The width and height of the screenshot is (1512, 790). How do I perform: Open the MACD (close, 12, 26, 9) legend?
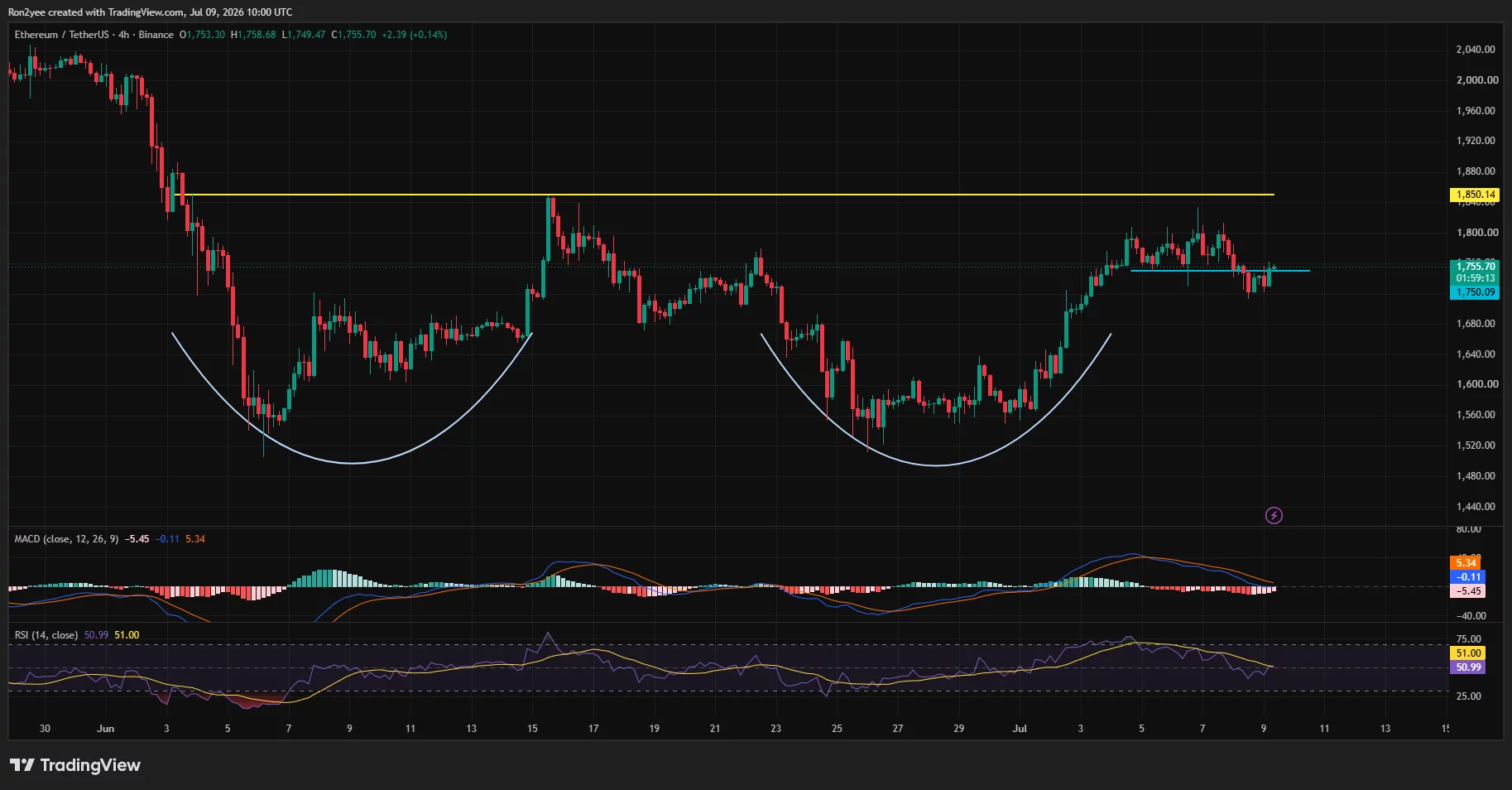(66, 539)
